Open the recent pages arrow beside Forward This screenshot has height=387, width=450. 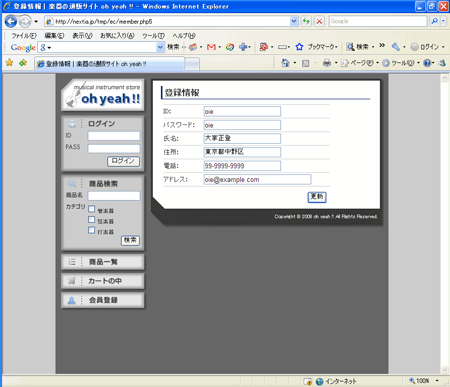(36, 22)
